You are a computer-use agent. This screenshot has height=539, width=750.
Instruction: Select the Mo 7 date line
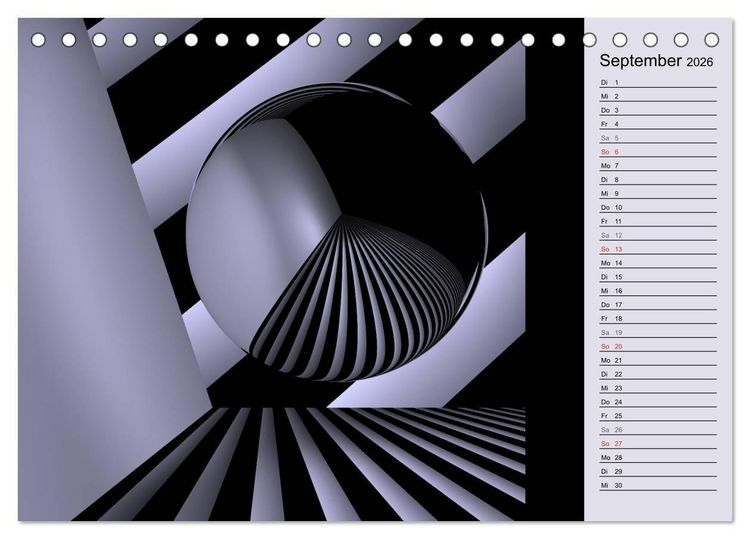(x=658, y=166)
